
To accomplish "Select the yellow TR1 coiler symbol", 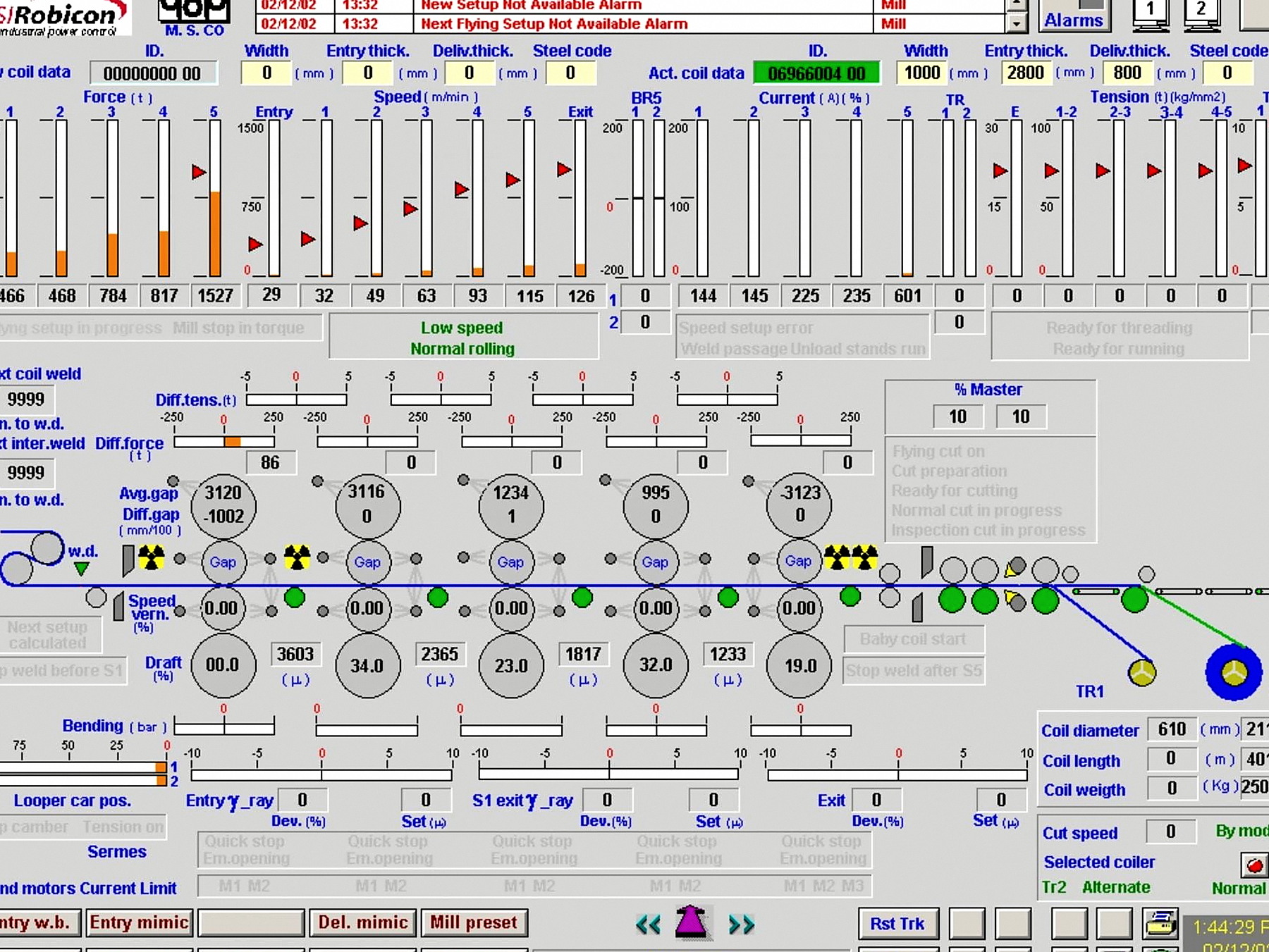I will tap(1142, 672).
